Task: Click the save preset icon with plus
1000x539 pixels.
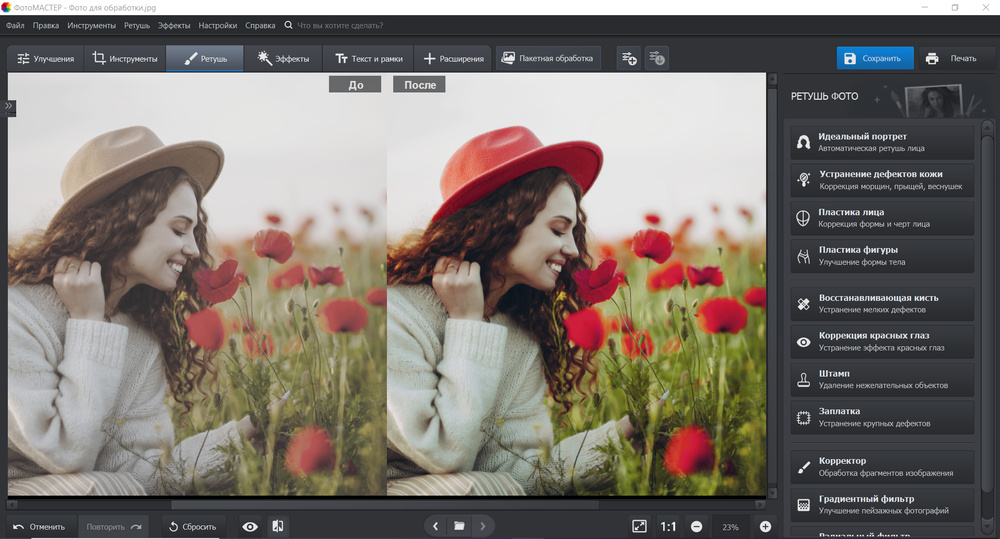Action: [x=628, y=59]
